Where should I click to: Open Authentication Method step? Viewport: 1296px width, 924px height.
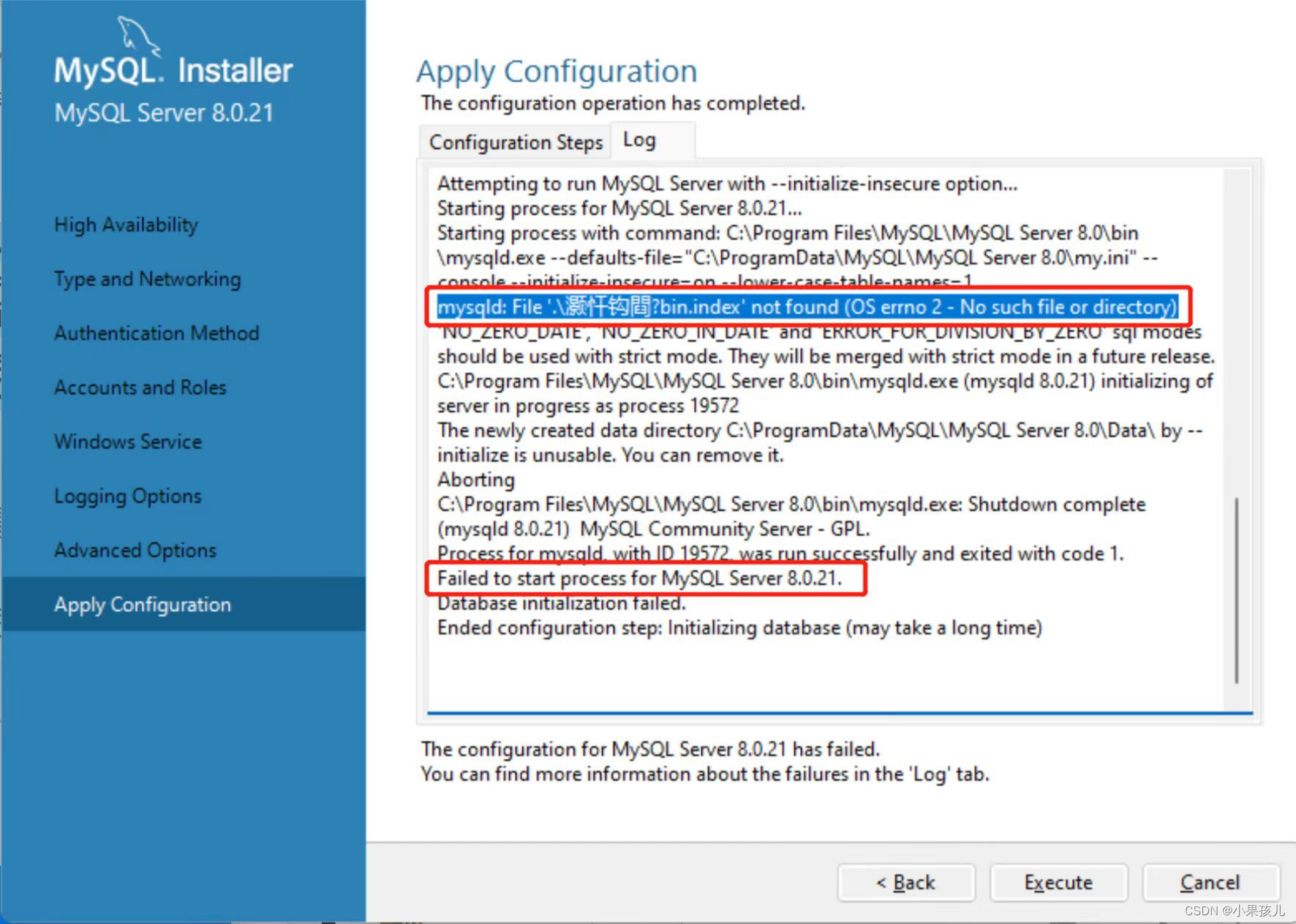[x=157, y=333]
